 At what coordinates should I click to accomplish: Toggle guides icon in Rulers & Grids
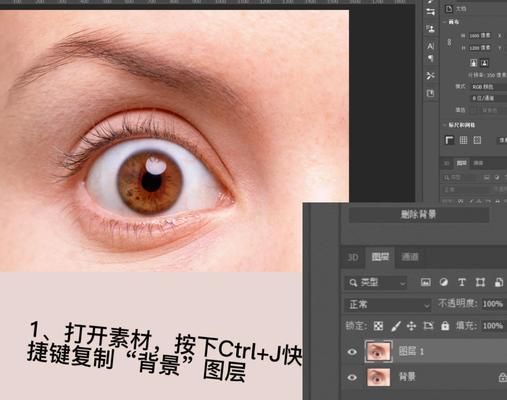(x=477, y=140)
